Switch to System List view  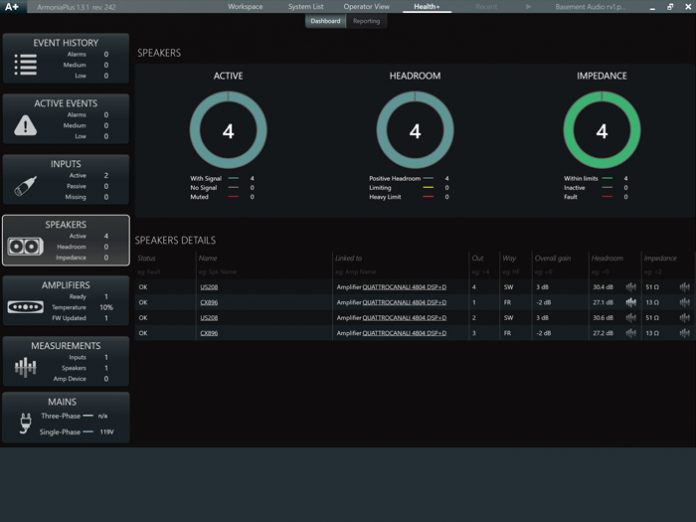(306, 7)
